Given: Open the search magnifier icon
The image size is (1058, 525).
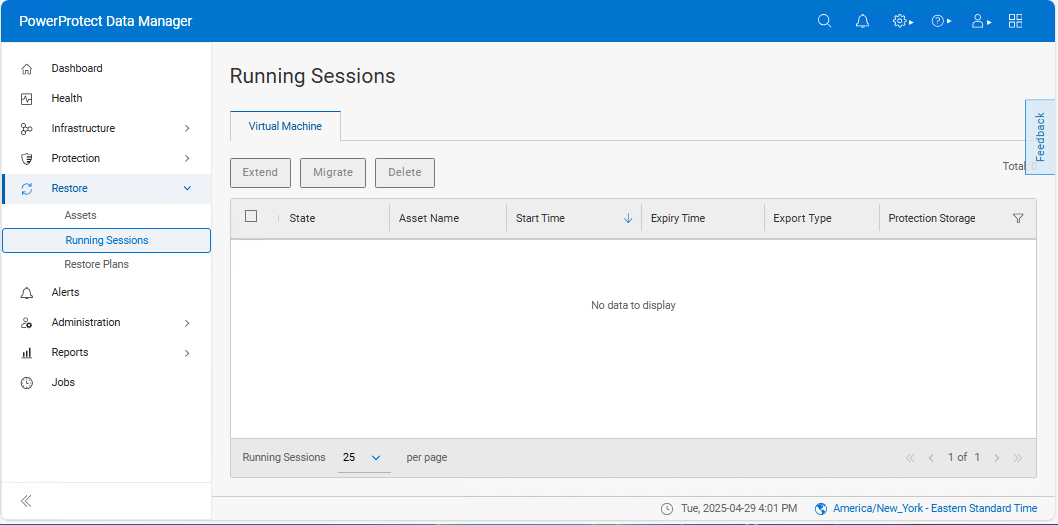Looking at the screenshot, I should [x=824, y=21].
